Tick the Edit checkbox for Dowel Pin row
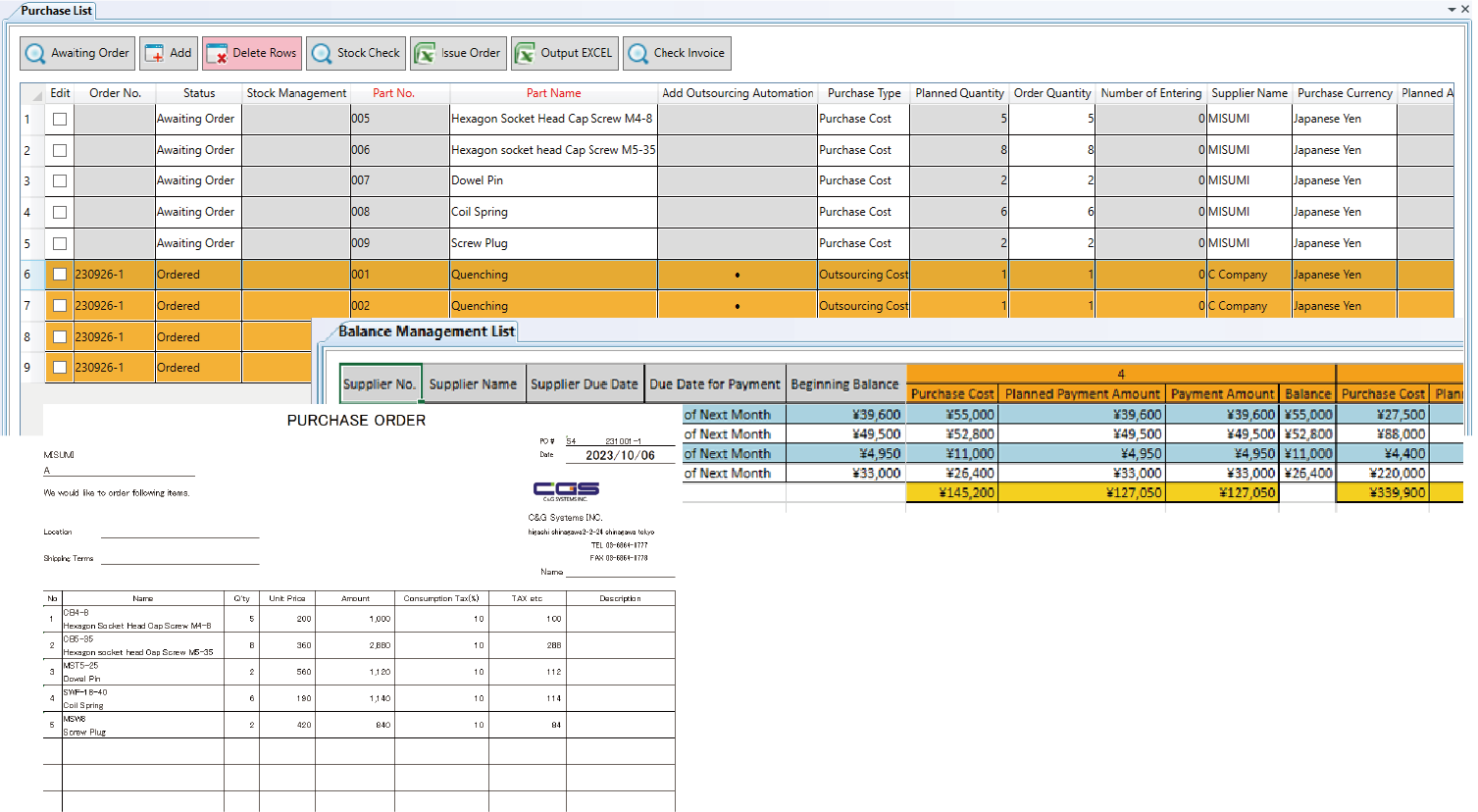Image resolution: width=1478 pixels, height=812 pixels. tap(60, 181)
